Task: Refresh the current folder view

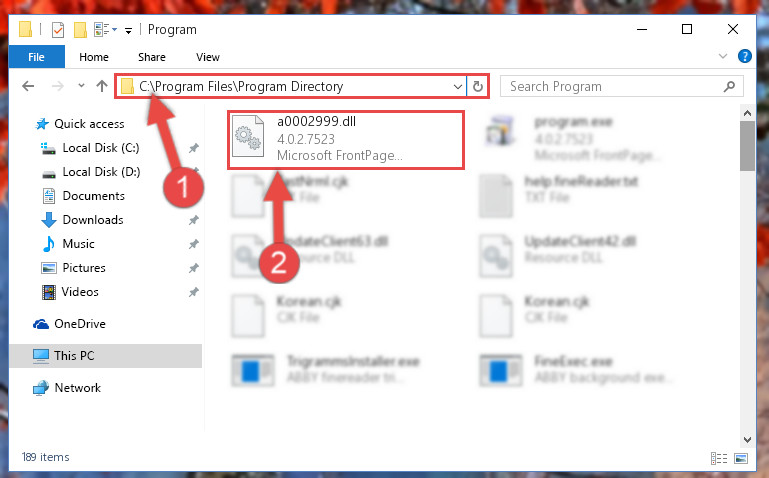Action: [x=478, y=87]
